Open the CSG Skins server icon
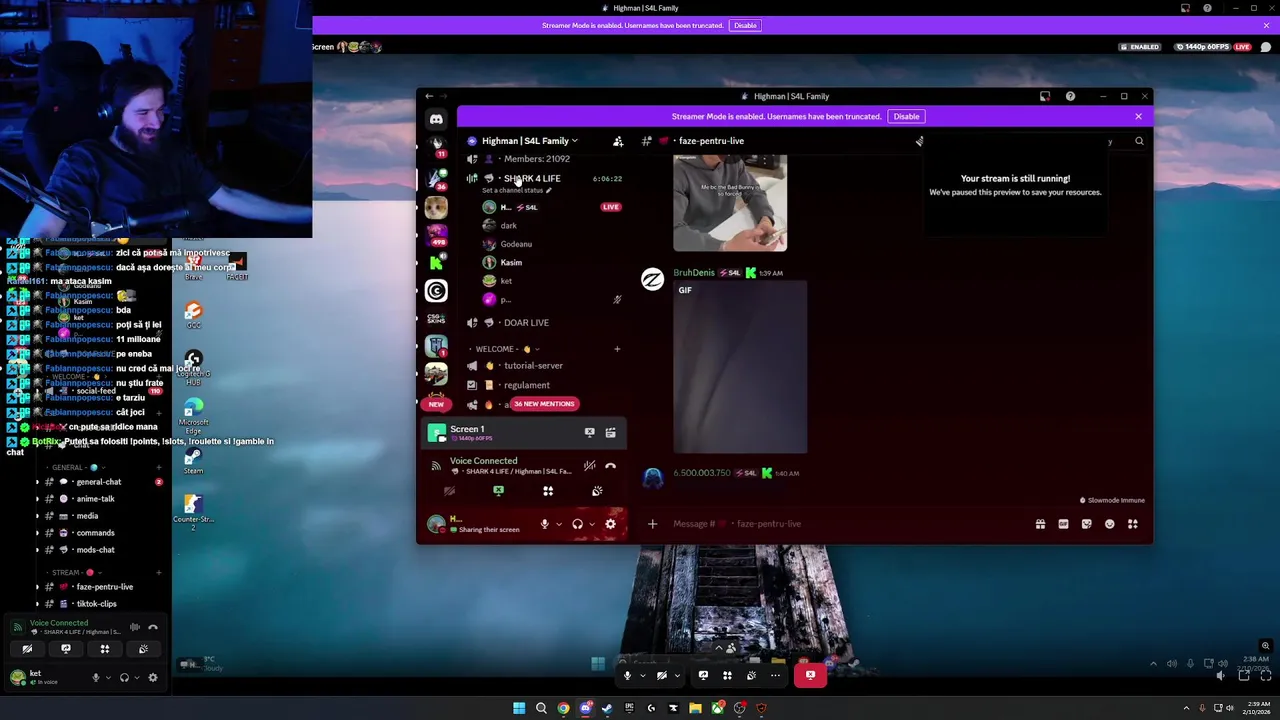Image resolution: width=1280 pixels, height=720 pixels. click(436, 318)
